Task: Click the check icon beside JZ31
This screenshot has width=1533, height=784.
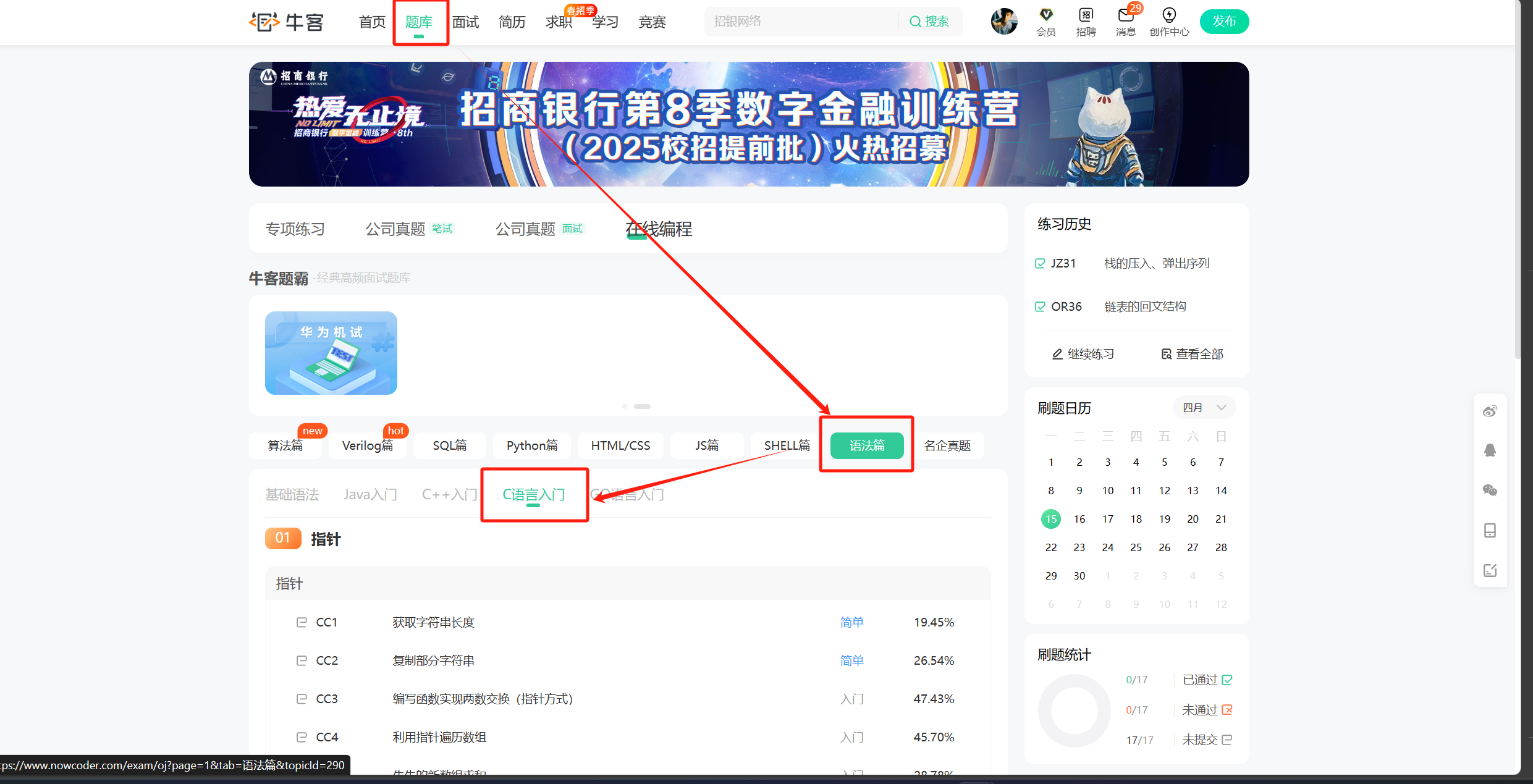Action: tap(1040, 263)
